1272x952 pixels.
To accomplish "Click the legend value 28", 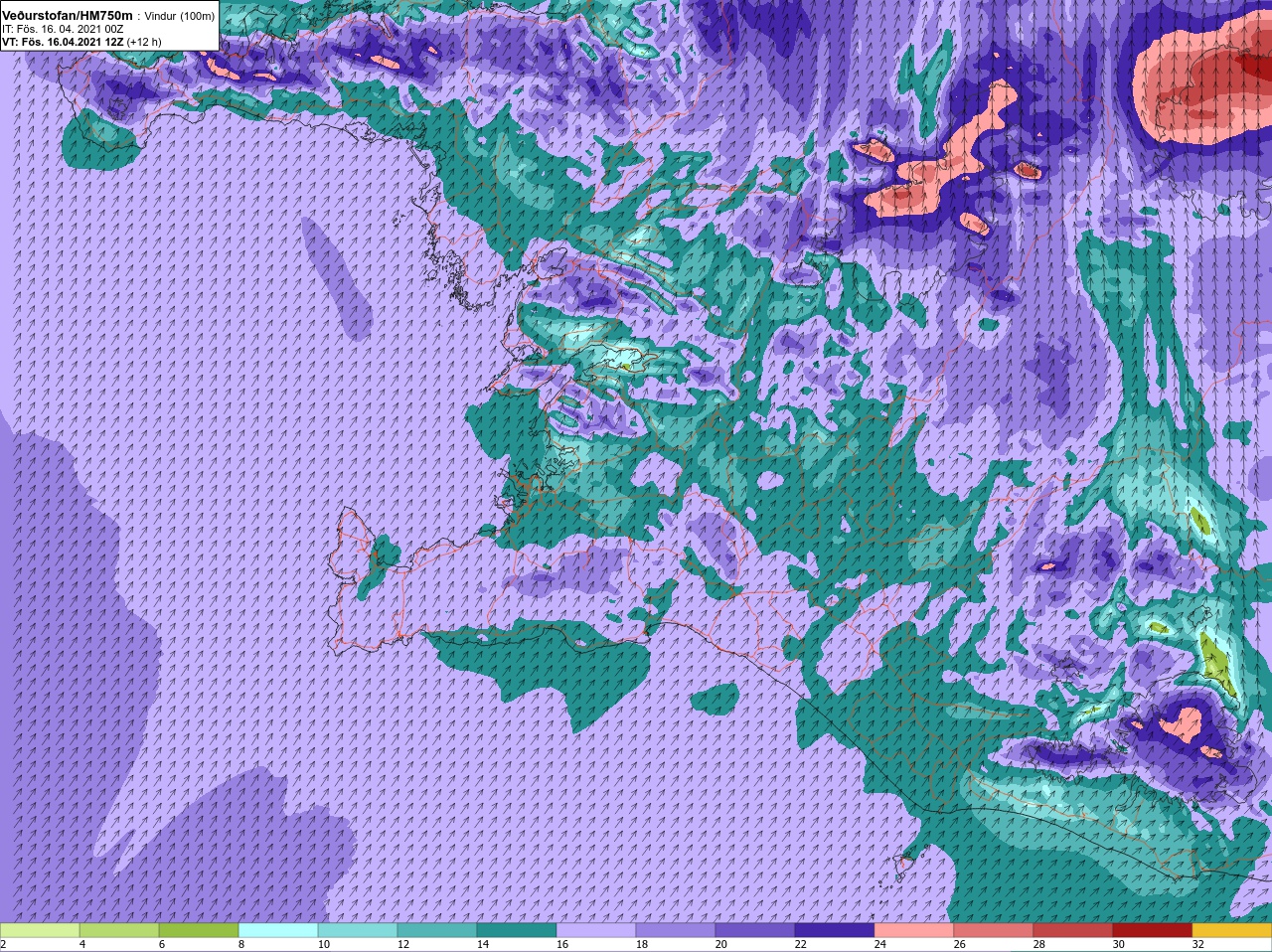I will pyautogui.click(x=1039, y=944).
